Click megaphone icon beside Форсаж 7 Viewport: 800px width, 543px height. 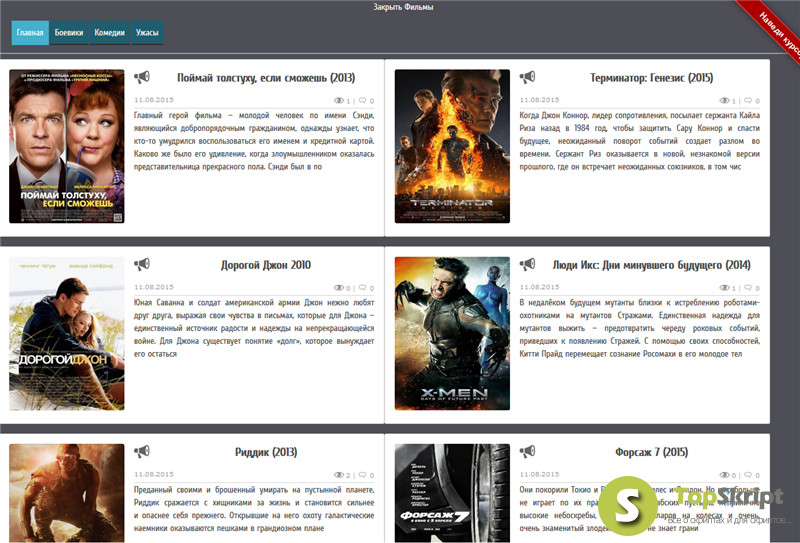click(x=528, y=452)
